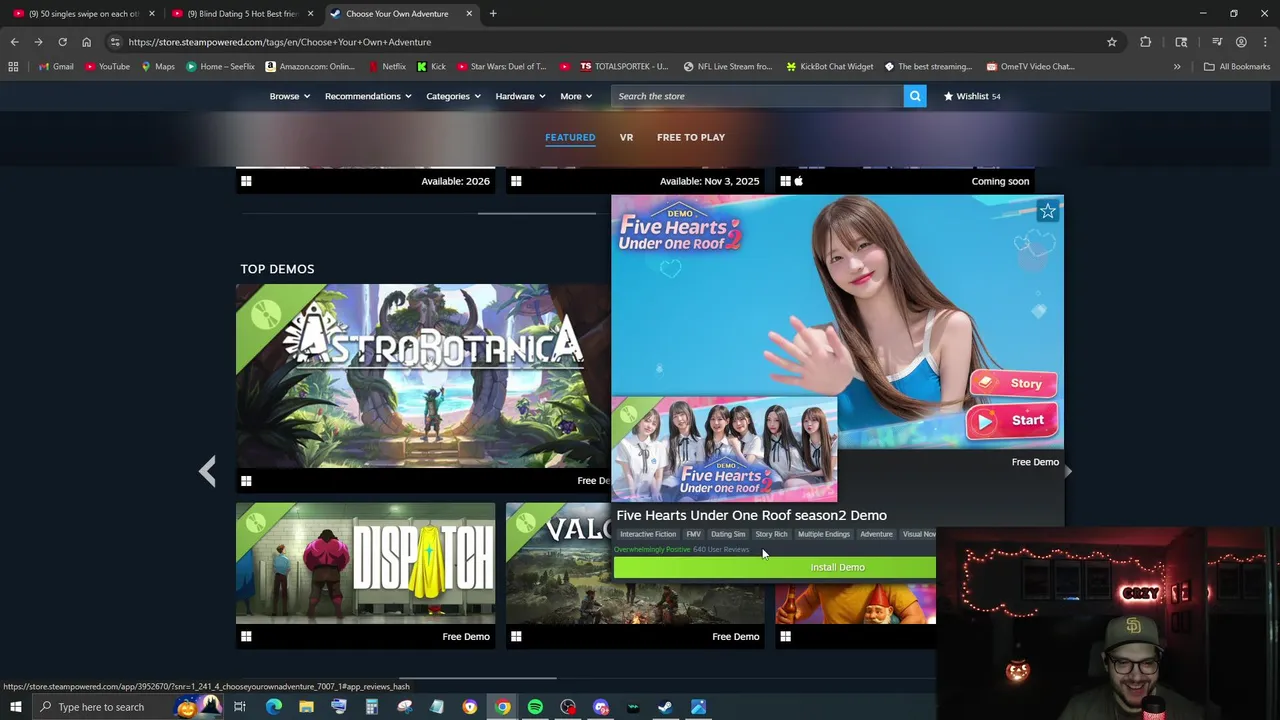Open the Maps bookmark

[x=158, y=67]
